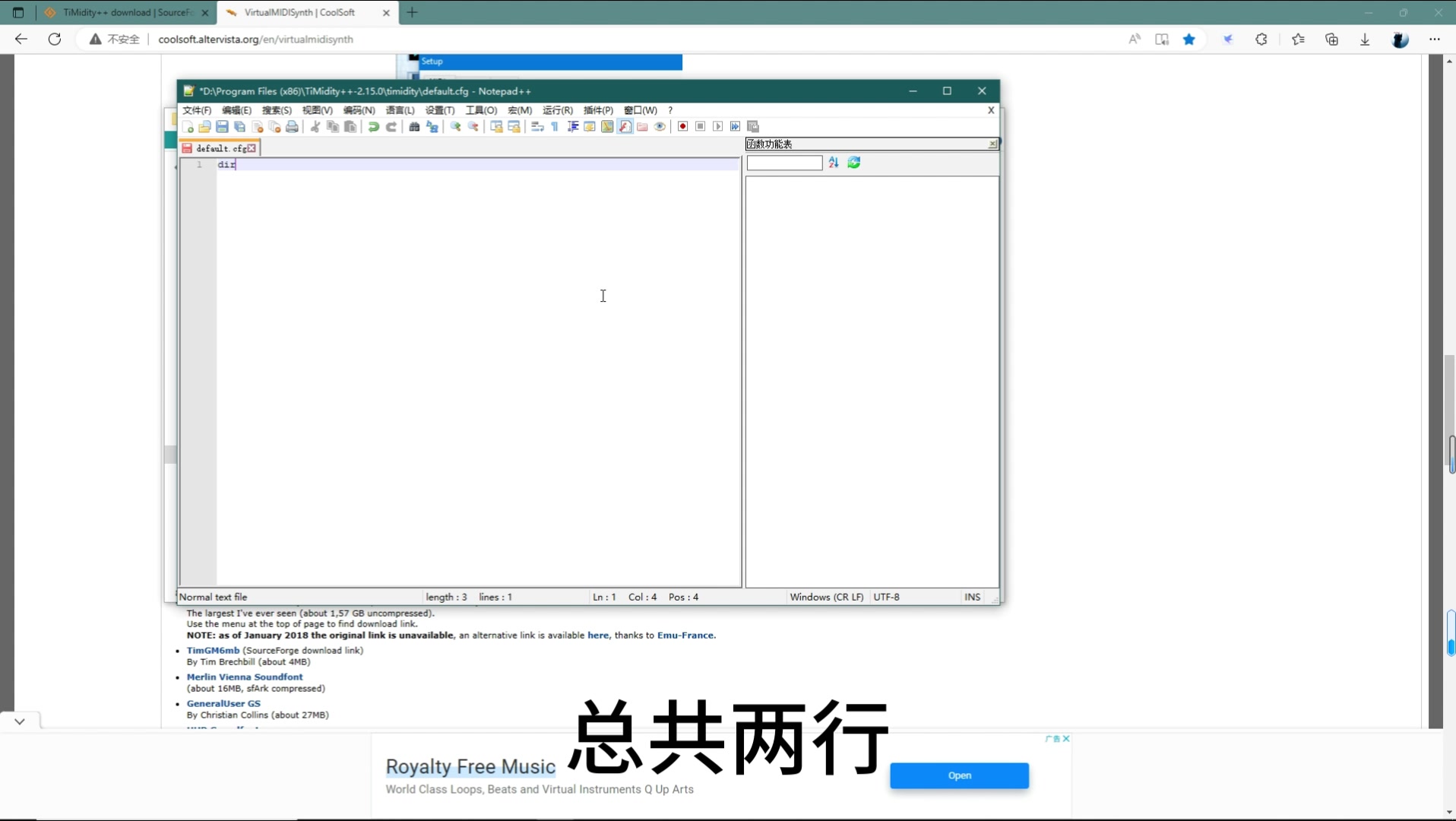
Task: Undo the last edit with the Undo arrow
Action: click(x=373, y=127)
